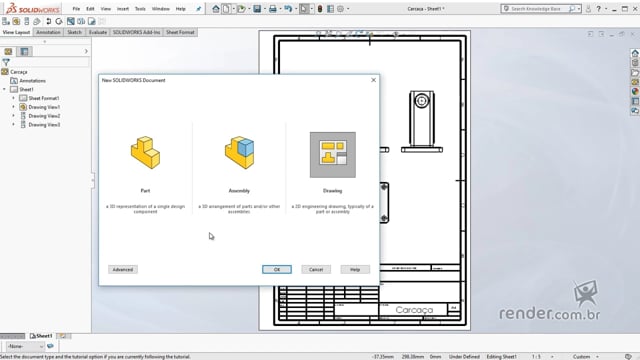Click the Open document icon
The height and width of the screenshot is (360, 640).
click(241, 9)
